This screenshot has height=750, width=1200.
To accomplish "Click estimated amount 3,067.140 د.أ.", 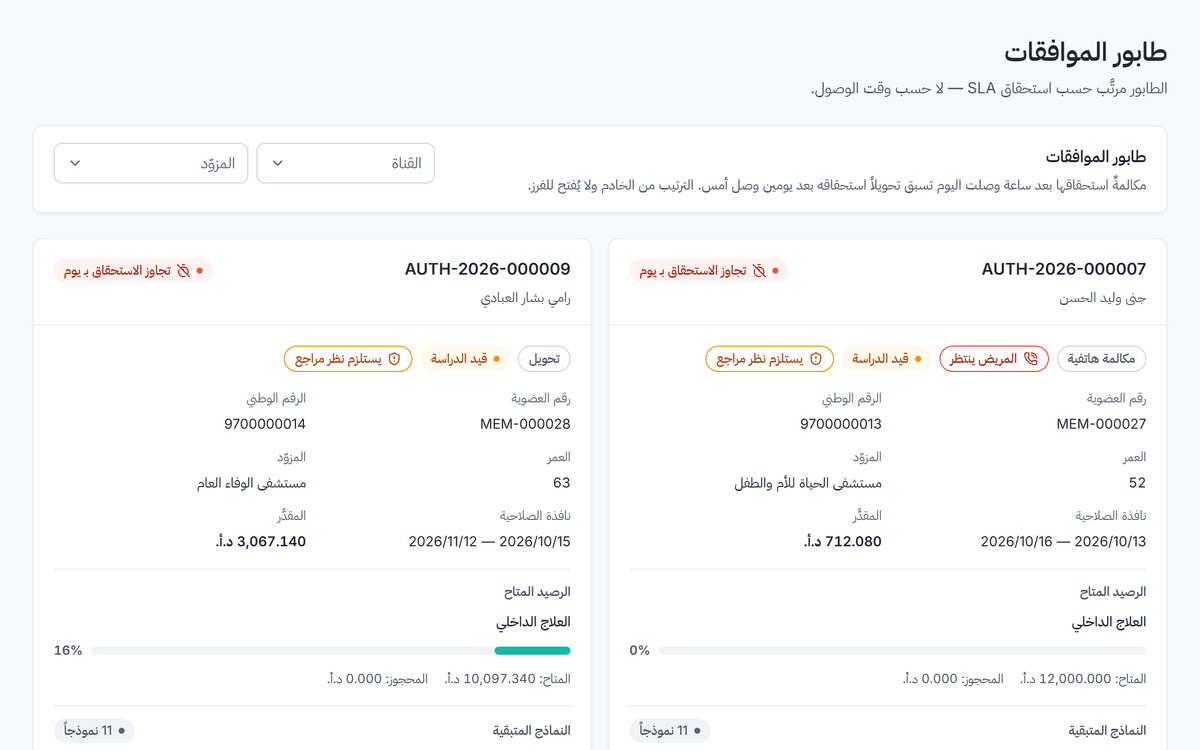I will [x=261, y=542].
